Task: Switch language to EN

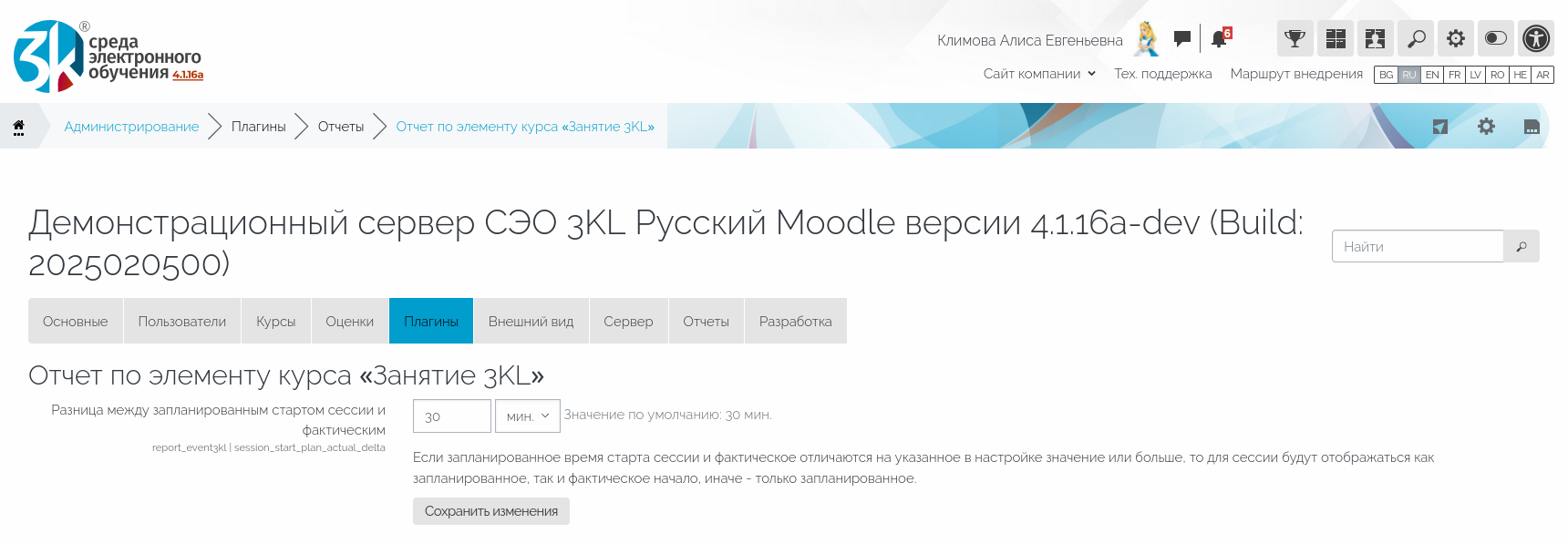Action: pos(1432,75)
